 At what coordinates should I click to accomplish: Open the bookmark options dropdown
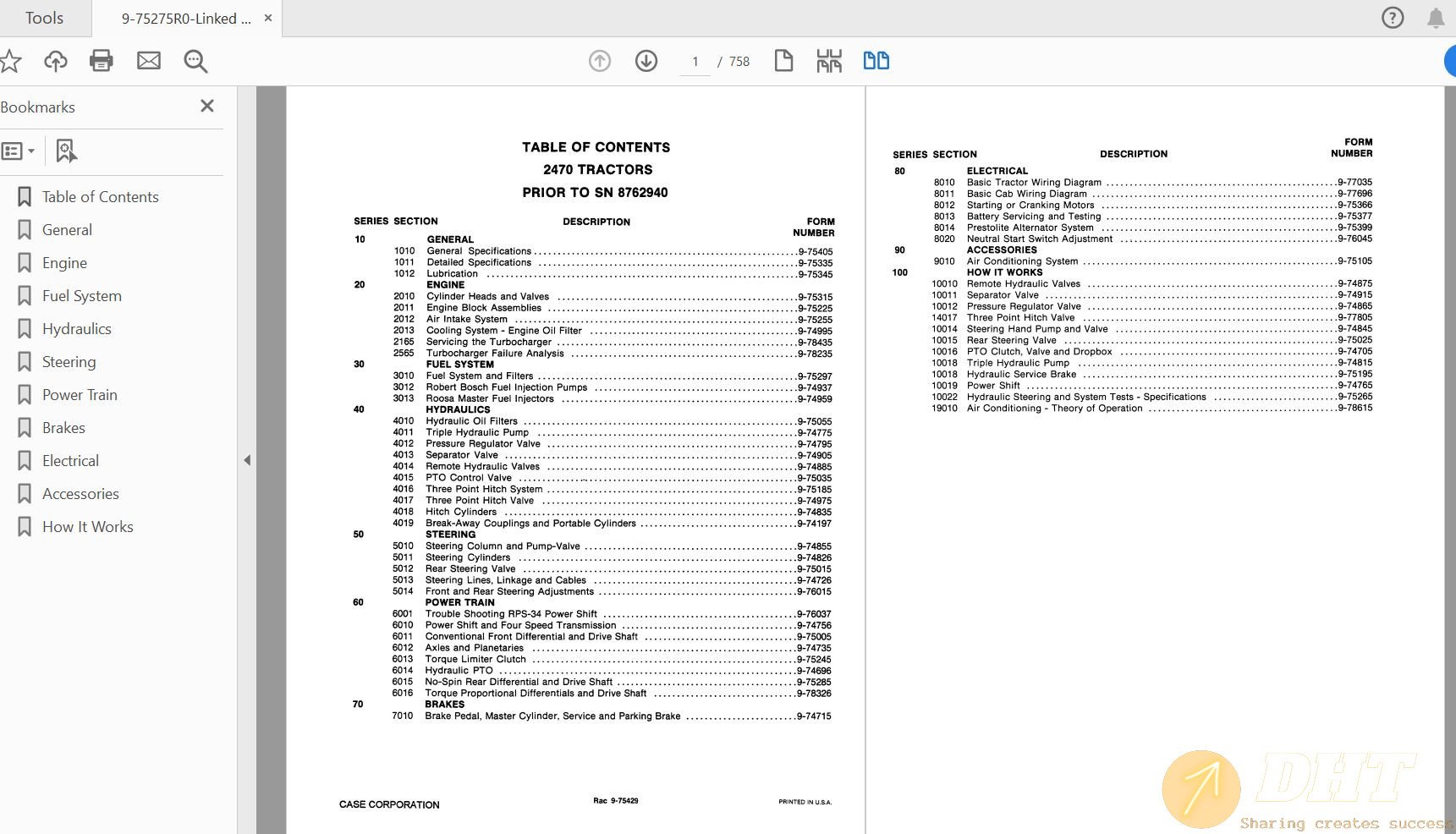19,151
